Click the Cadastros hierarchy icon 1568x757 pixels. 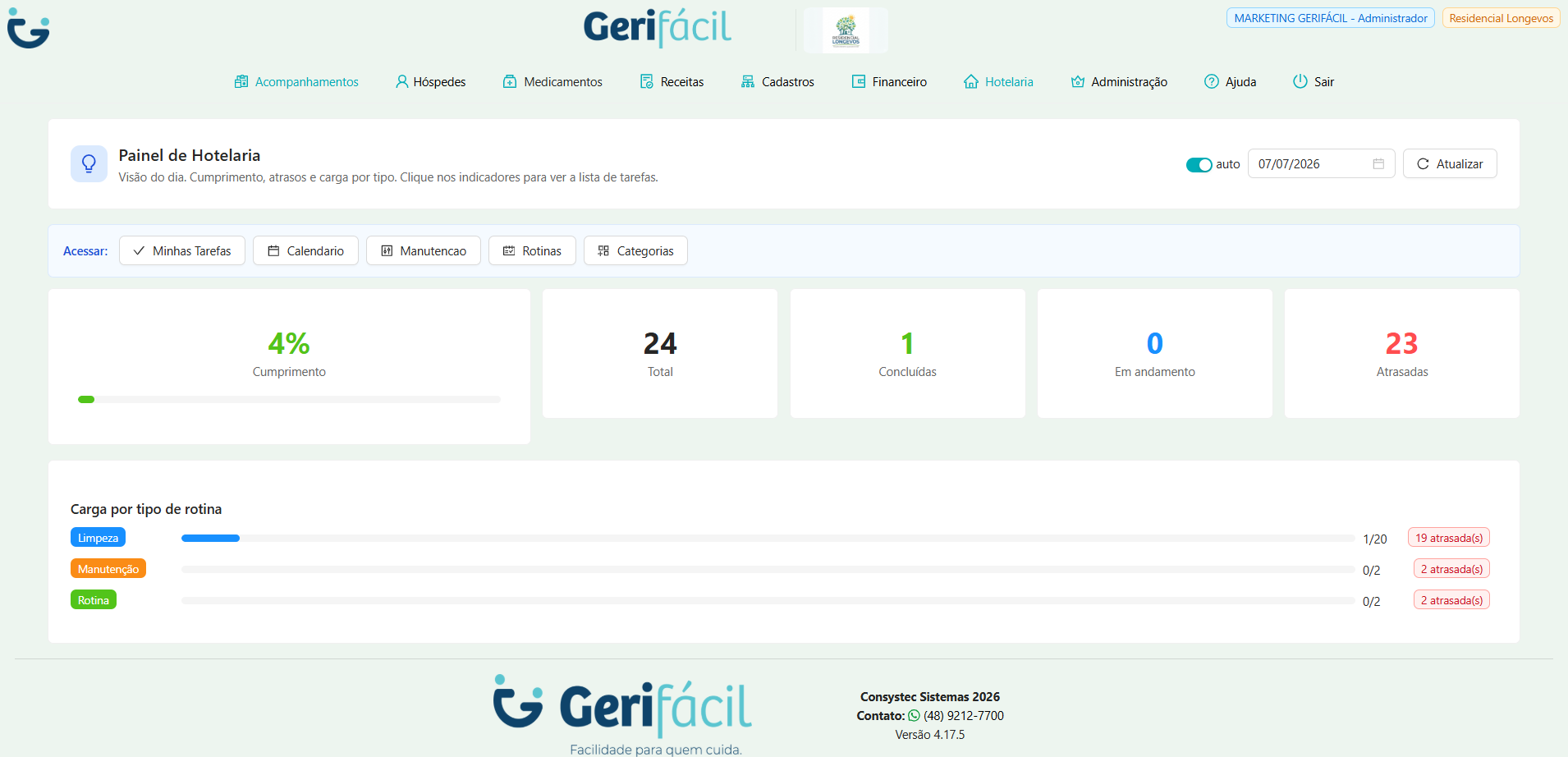point(748,81)
